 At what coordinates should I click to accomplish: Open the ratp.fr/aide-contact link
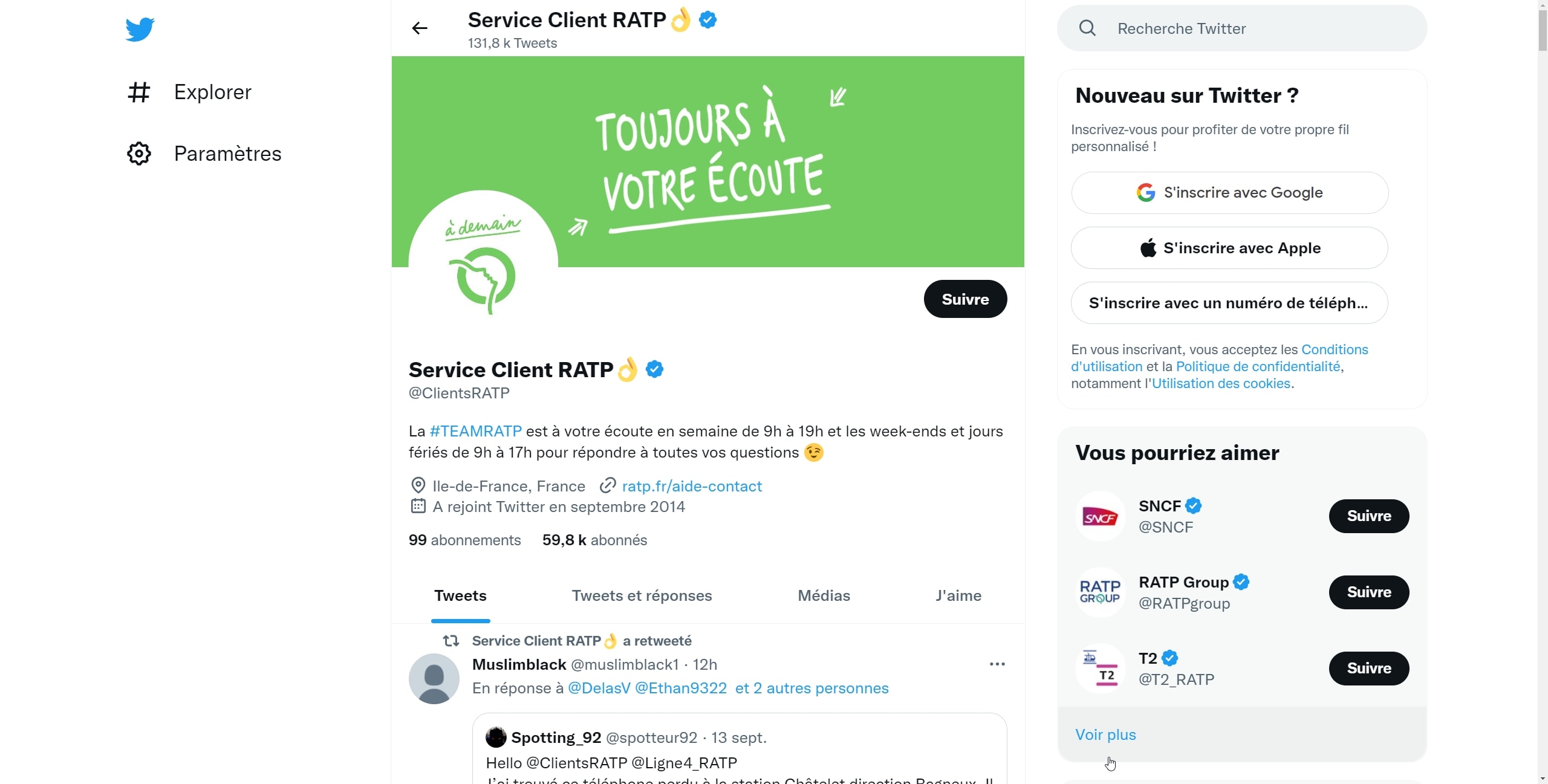692,487
